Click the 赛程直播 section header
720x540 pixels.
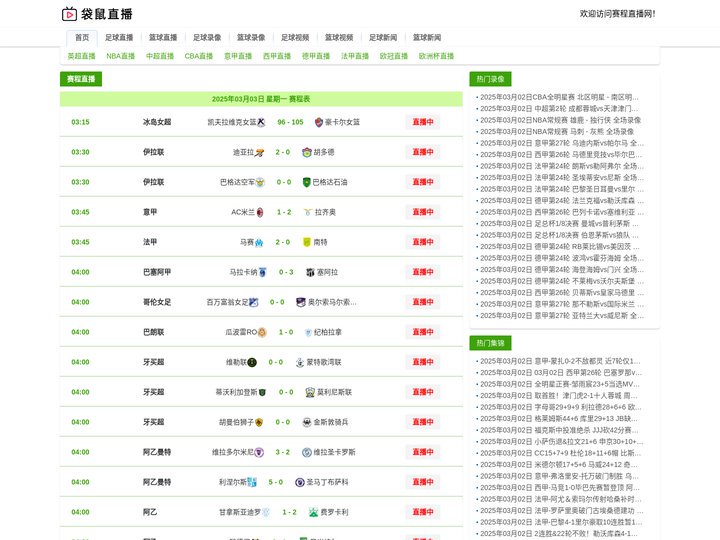tap(81, 79)
